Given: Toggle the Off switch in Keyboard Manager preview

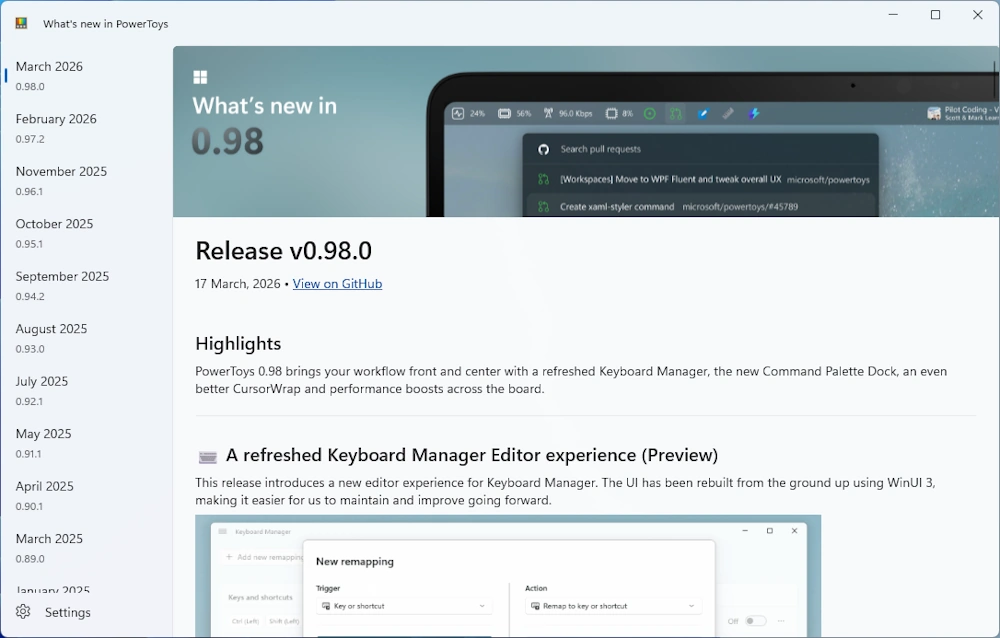Looking at the screenshot, I should tap(755, 621).
